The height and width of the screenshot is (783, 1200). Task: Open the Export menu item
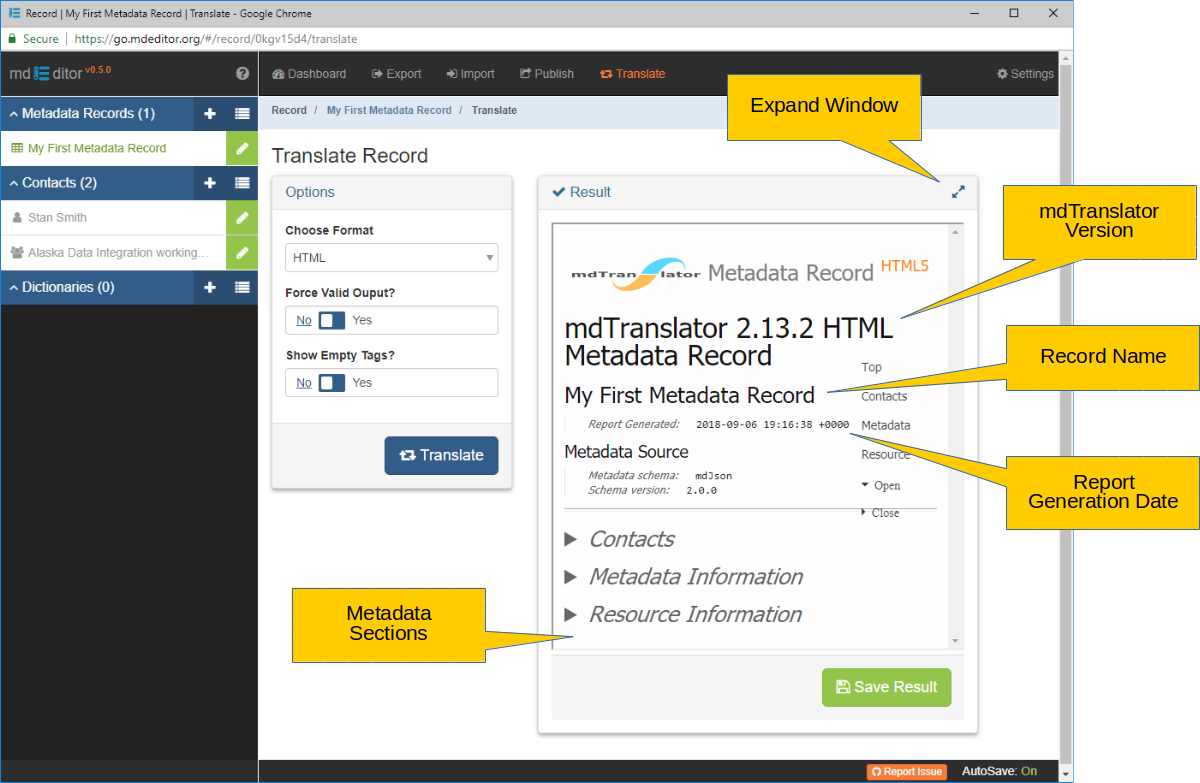[x=396, y=74]
